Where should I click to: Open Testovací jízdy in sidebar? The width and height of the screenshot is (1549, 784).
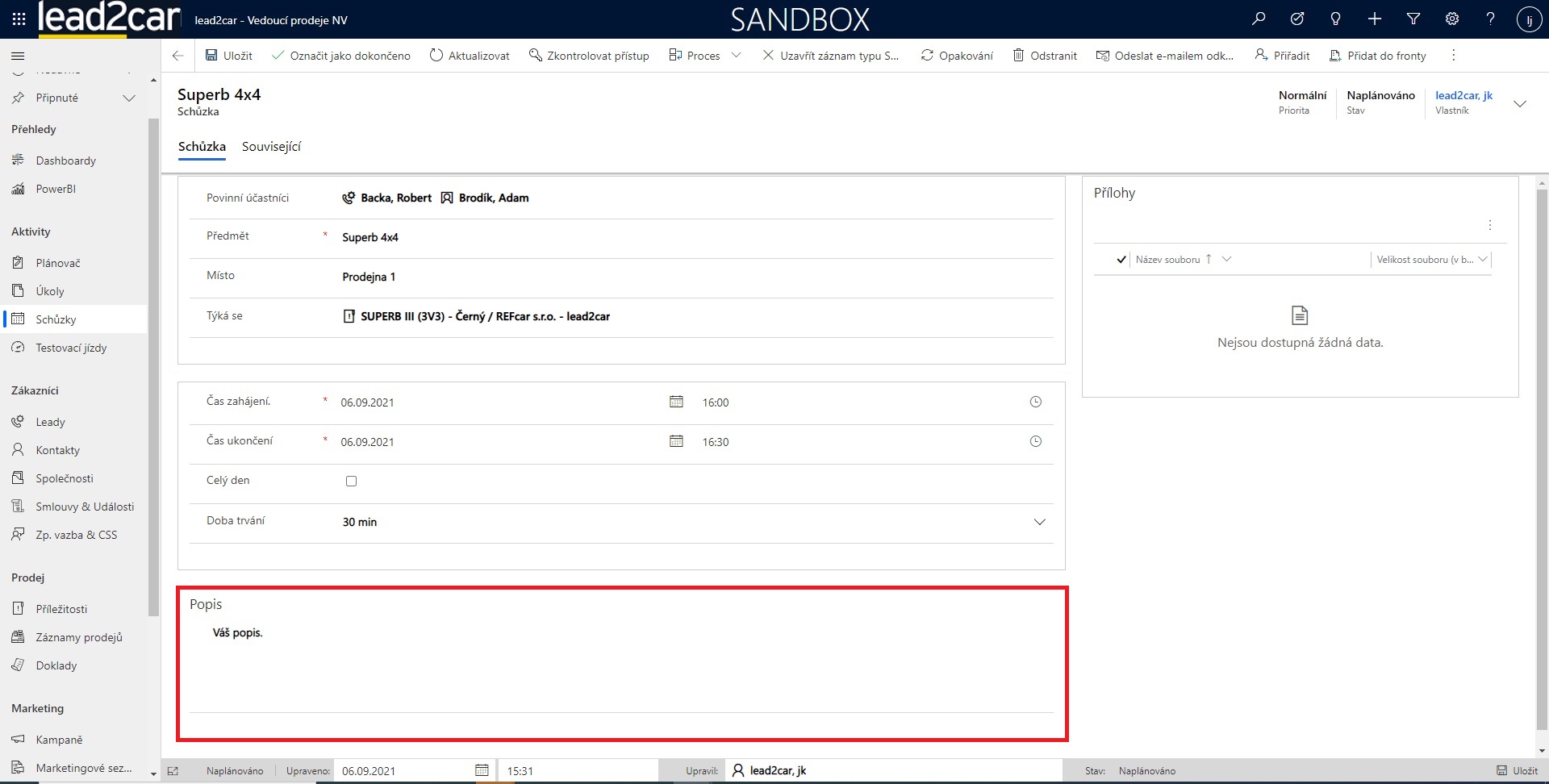pyautogui.click(x=71, y=348)
